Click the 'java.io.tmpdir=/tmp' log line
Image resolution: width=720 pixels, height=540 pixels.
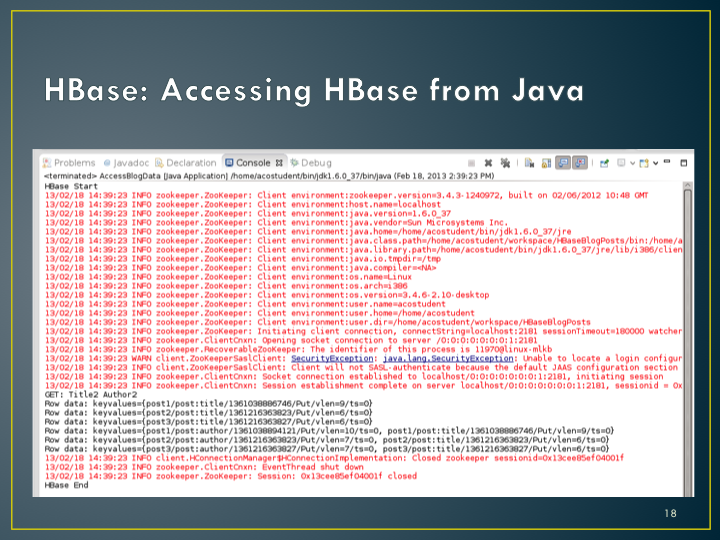[242, 259]
